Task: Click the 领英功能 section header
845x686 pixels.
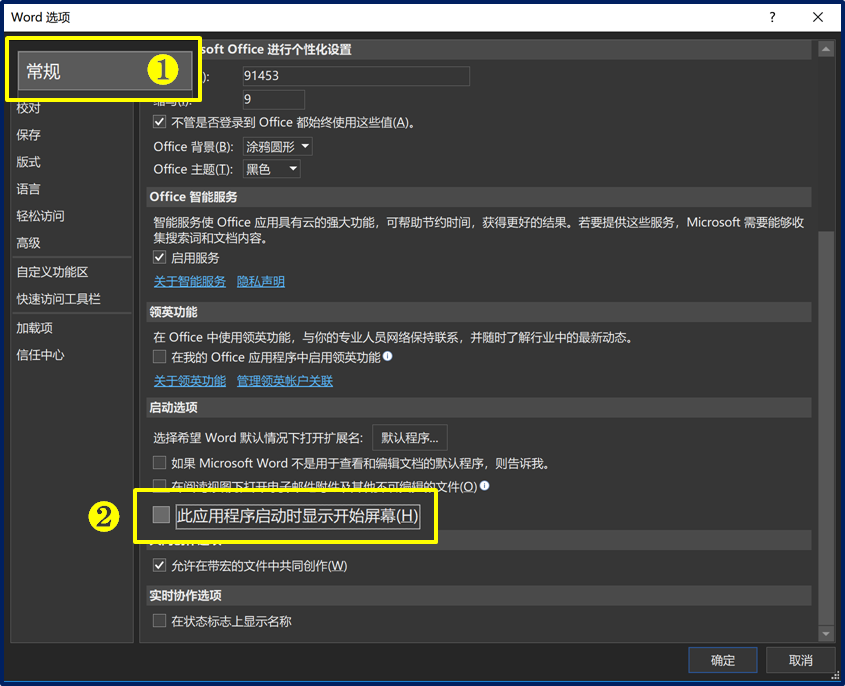Action: coord(479,313)
